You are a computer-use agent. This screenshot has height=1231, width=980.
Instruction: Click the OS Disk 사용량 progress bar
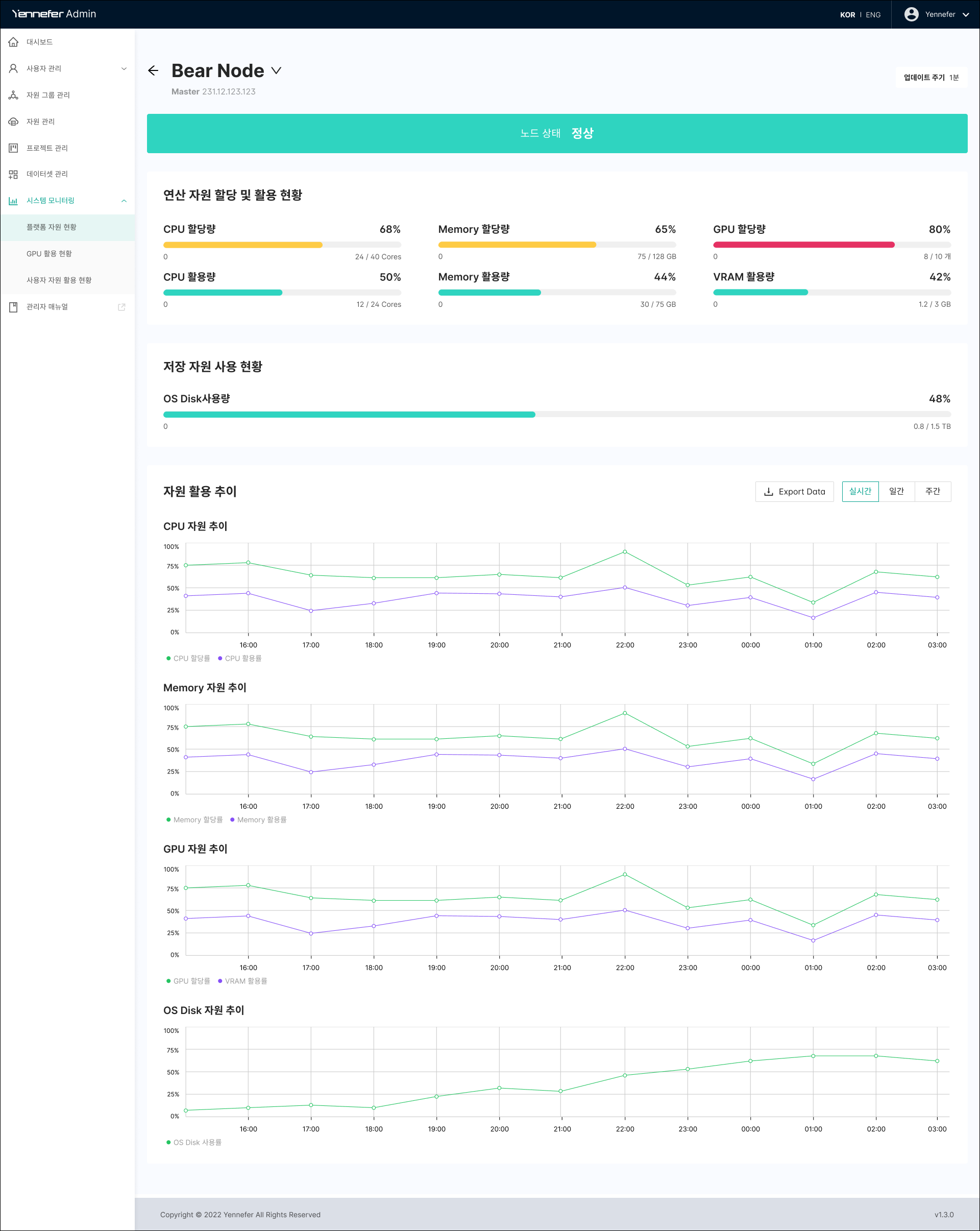pyautogui.click(x=556, y=415)
